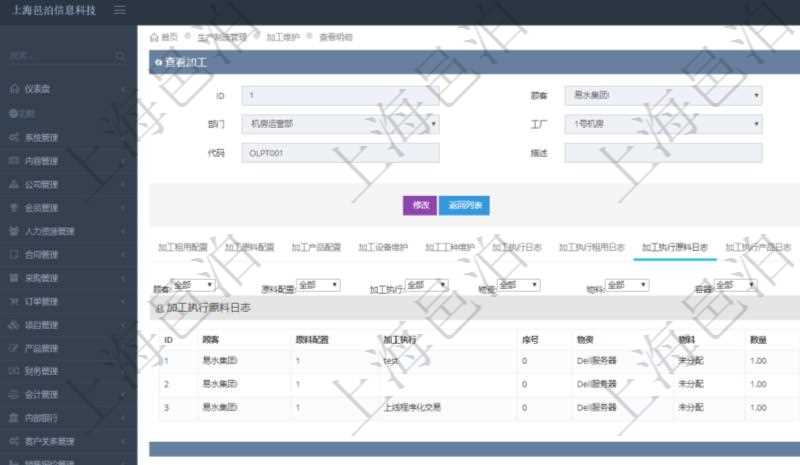
Task: Open the 顾客 dropdown showing 易水集团
Action: tap(663, 95)
